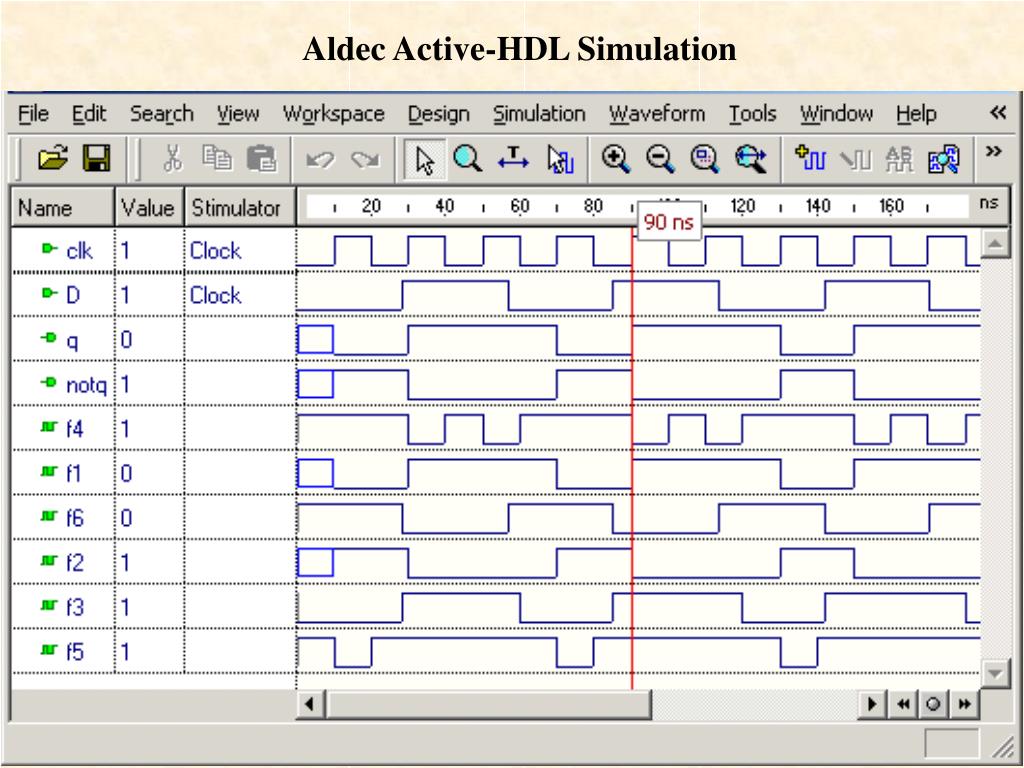Open the Help menu
The height and width of the screenshot is (768, 1024).
click(916, 114)
